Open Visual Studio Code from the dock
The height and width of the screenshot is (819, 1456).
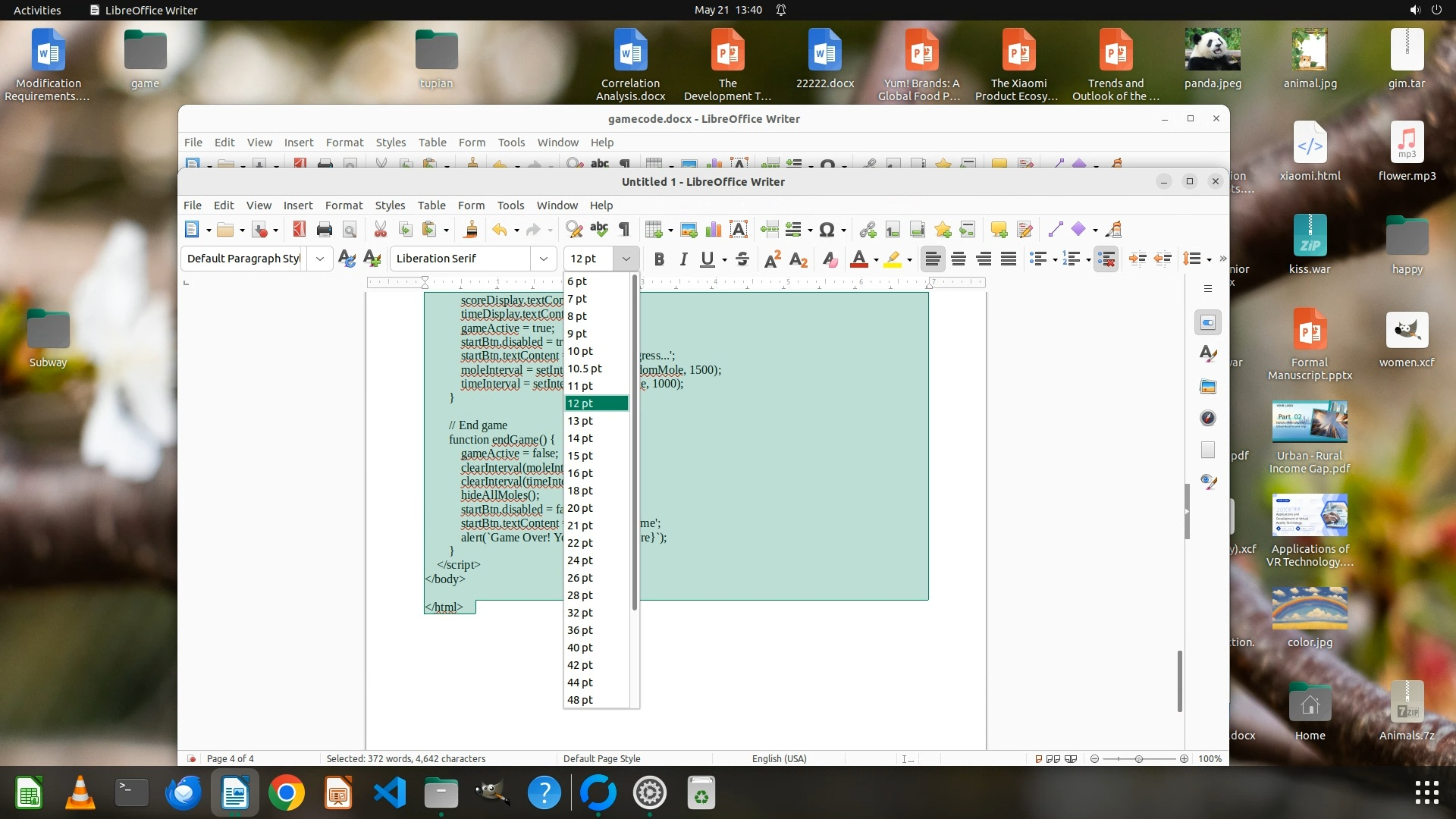(390, 793)
